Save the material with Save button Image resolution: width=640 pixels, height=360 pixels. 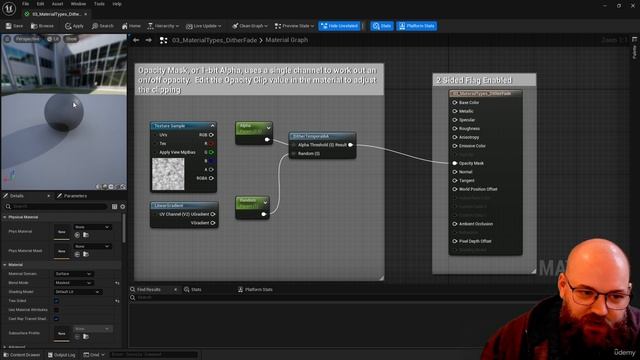point(14,26)
